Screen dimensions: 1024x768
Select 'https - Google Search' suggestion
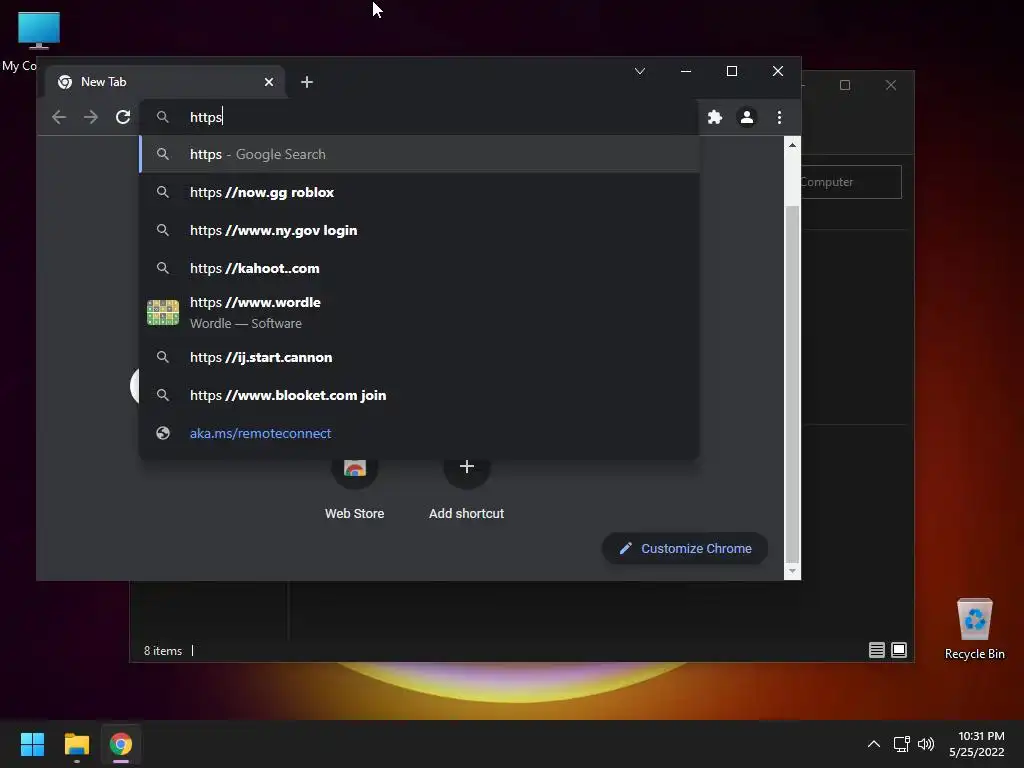click(x=419, y=154)
